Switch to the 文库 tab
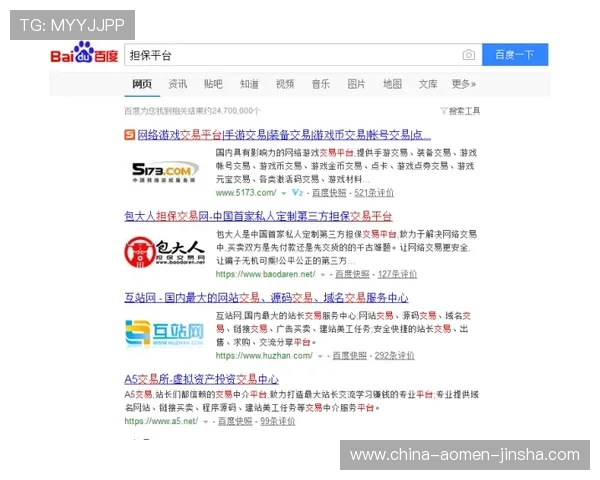600x480 pixels. point(428,84)
